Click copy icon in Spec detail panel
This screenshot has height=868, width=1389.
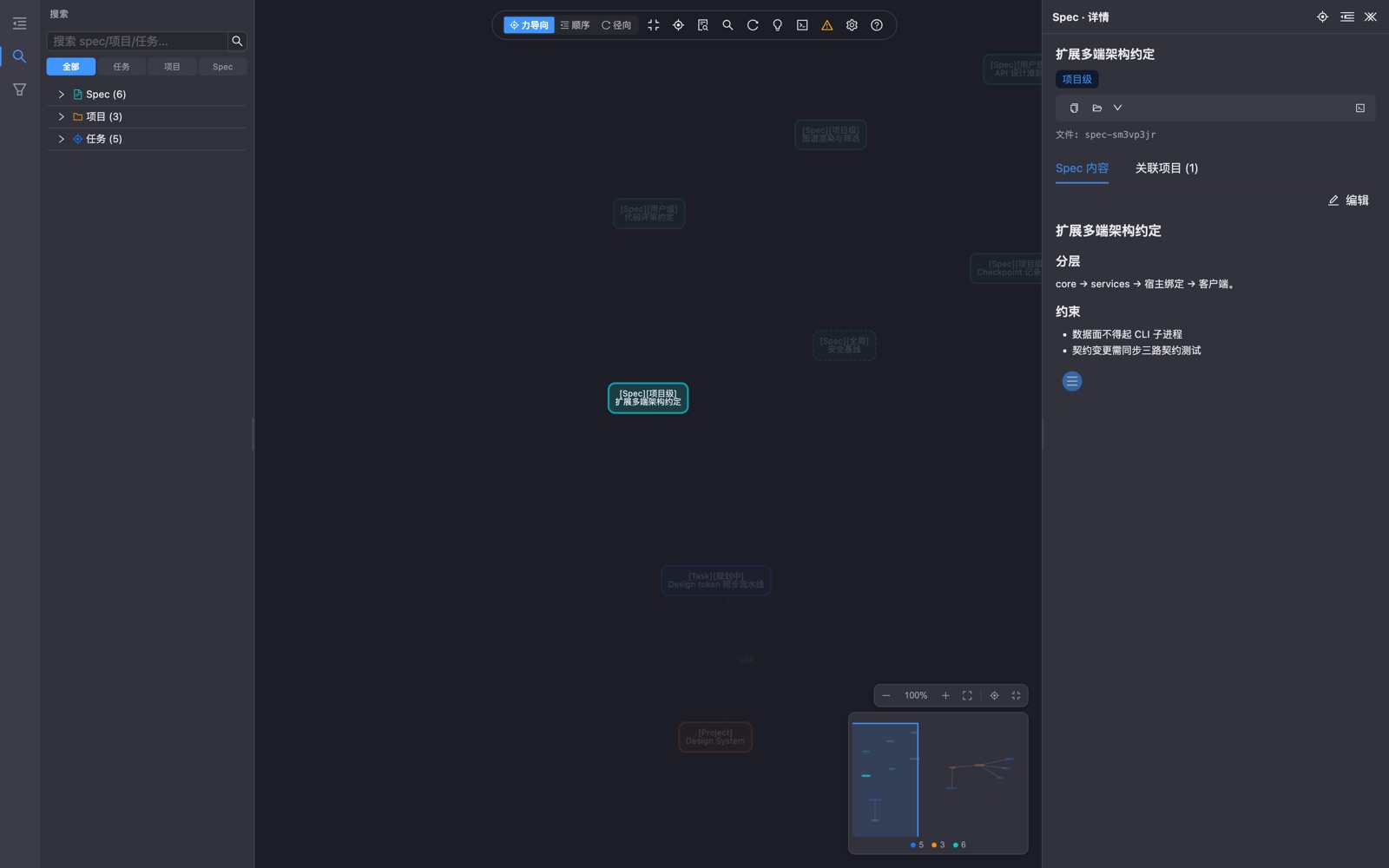[1074, 108]
